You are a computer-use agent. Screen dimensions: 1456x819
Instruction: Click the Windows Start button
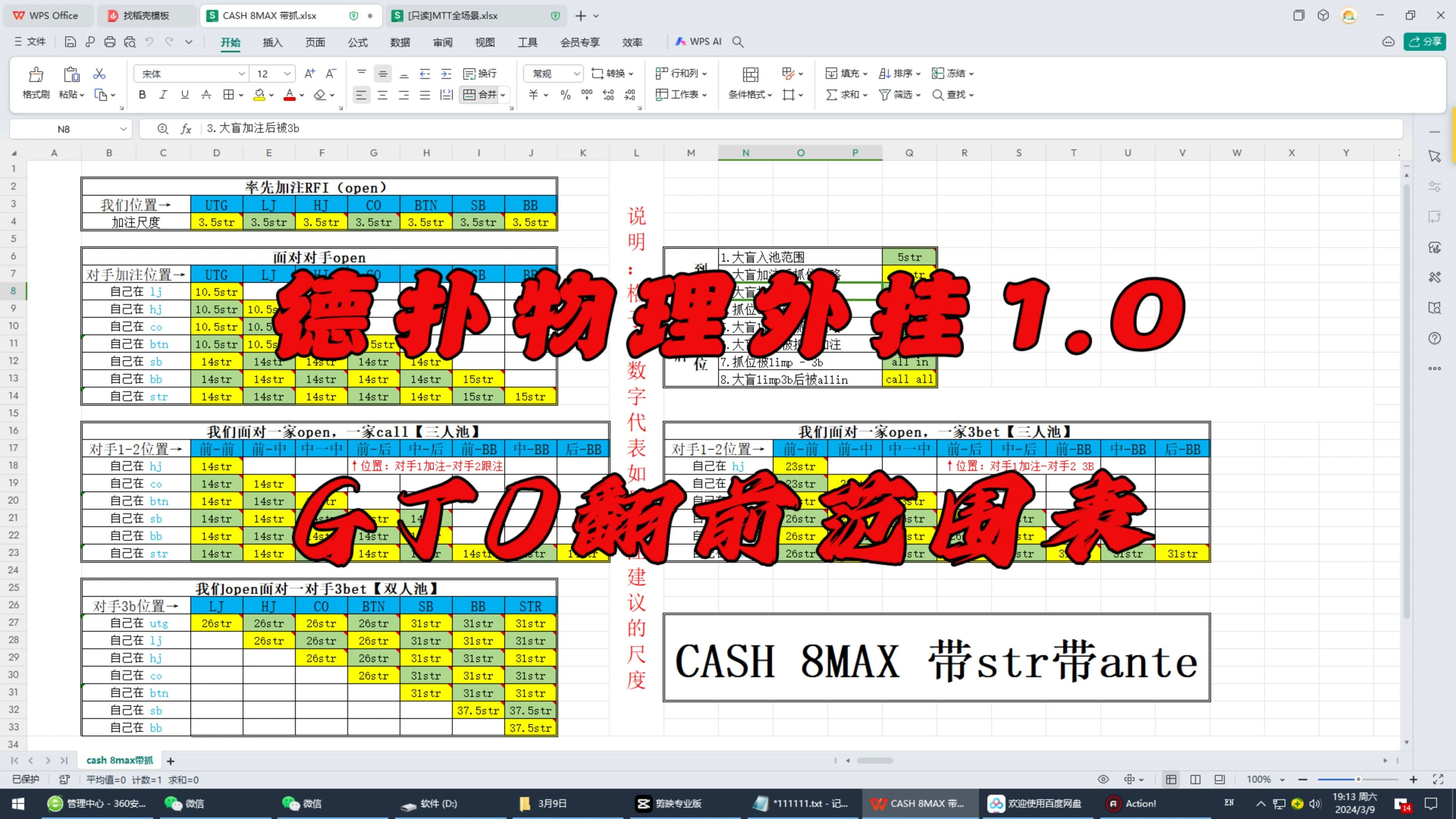coord(18,803)
